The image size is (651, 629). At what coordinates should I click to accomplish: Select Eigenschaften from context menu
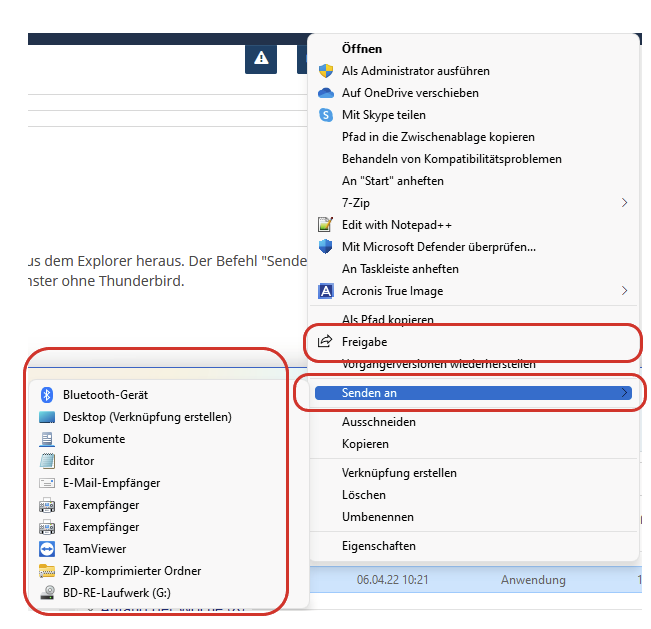tap(379, 546)
